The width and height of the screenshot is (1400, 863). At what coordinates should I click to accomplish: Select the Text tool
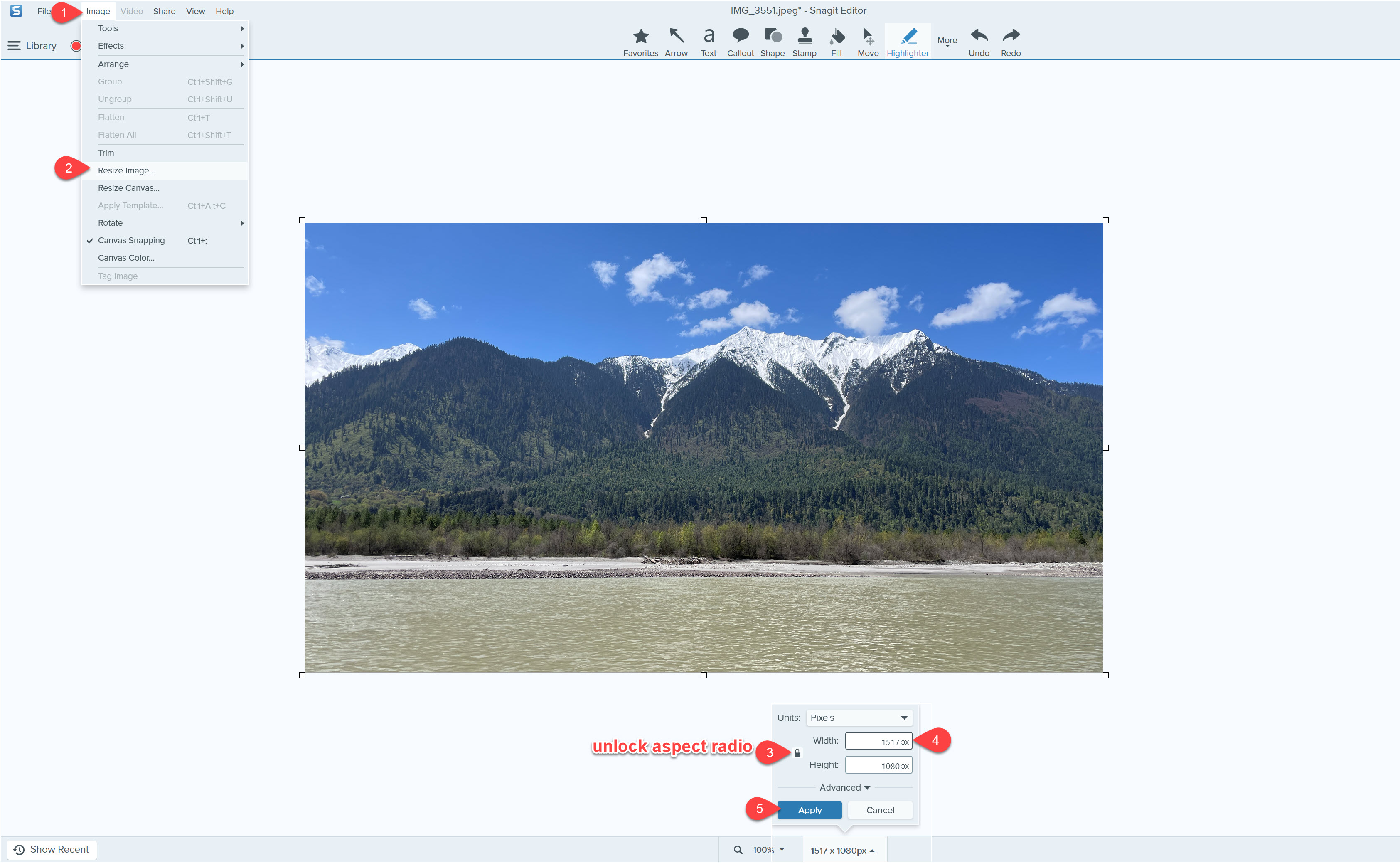(708, 42)
